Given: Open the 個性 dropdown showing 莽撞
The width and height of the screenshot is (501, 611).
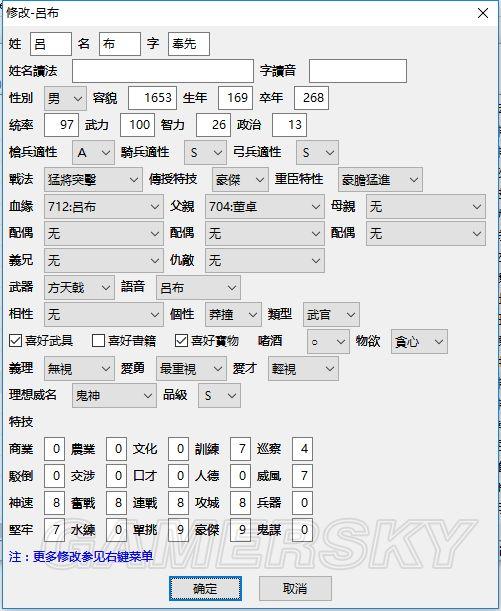Looking at the screenshot, I should point(233,314).
